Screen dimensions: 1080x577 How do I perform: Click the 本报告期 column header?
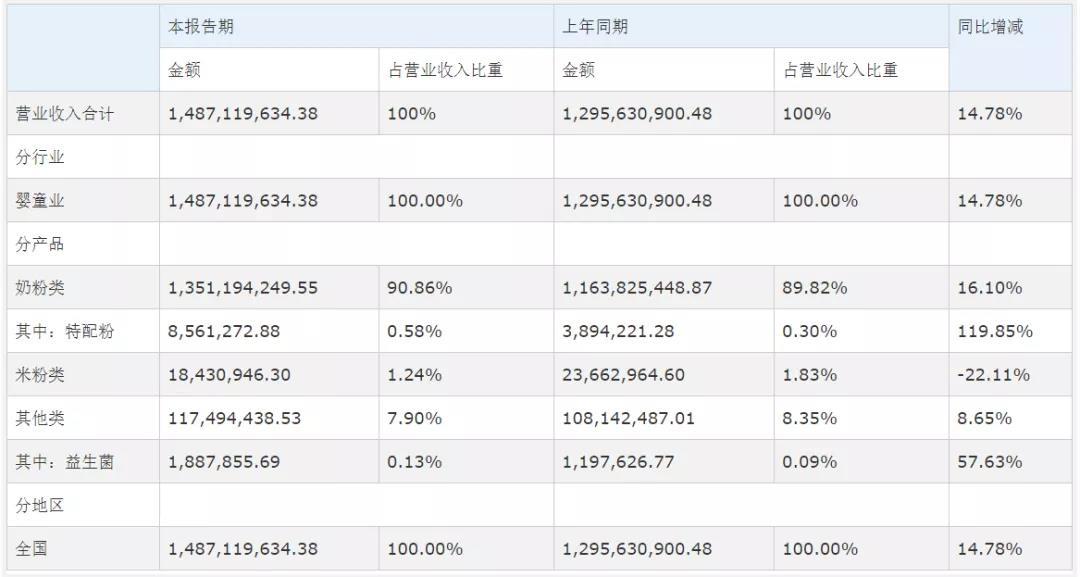point(201,27)
